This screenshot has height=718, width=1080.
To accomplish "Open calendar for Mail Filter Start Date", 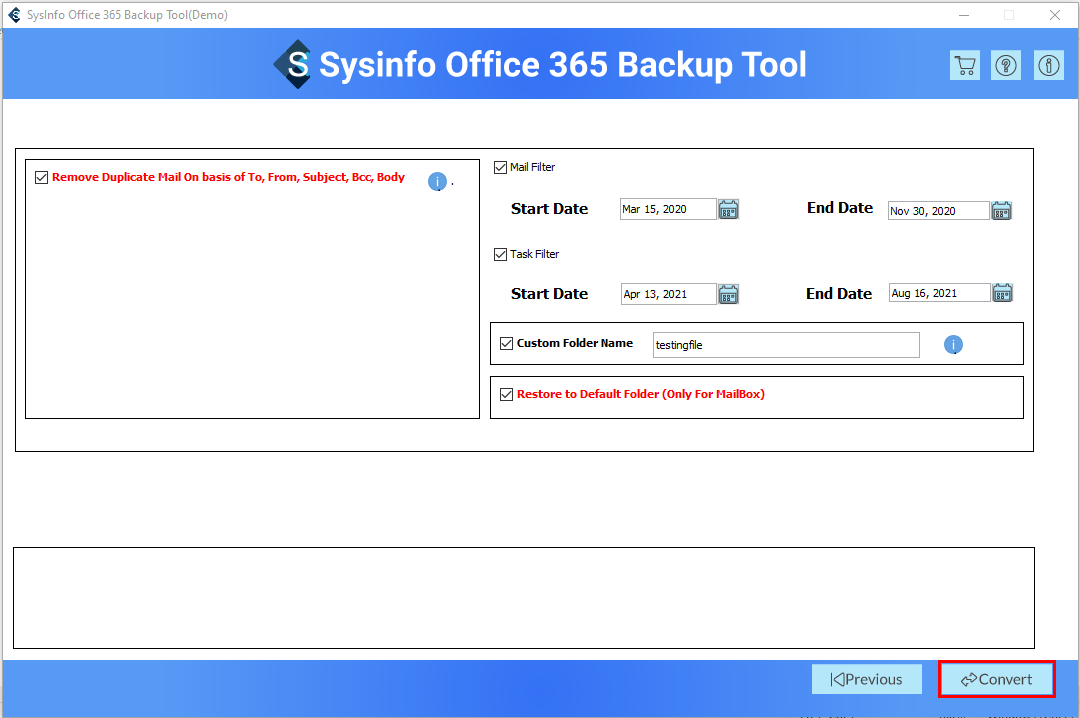I will [x=728, y=209].
